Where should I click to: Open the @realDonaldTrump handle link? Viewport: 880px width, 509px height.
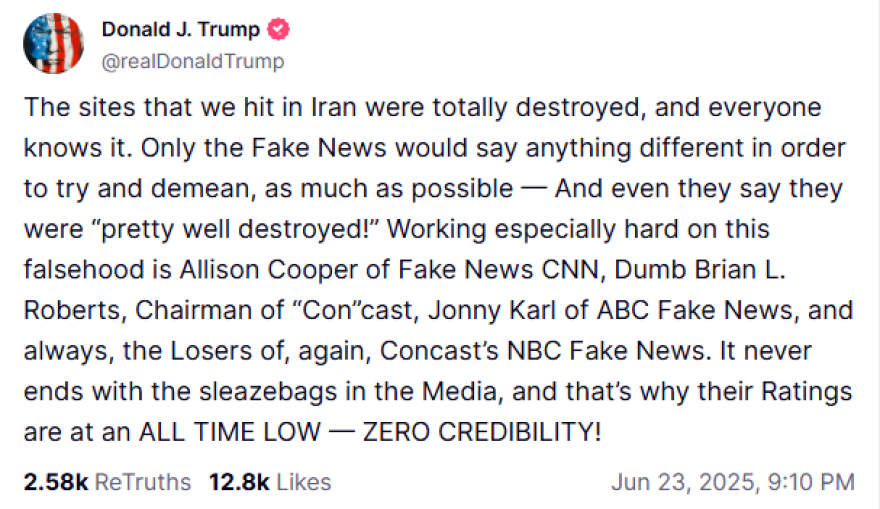coord(192,61)
